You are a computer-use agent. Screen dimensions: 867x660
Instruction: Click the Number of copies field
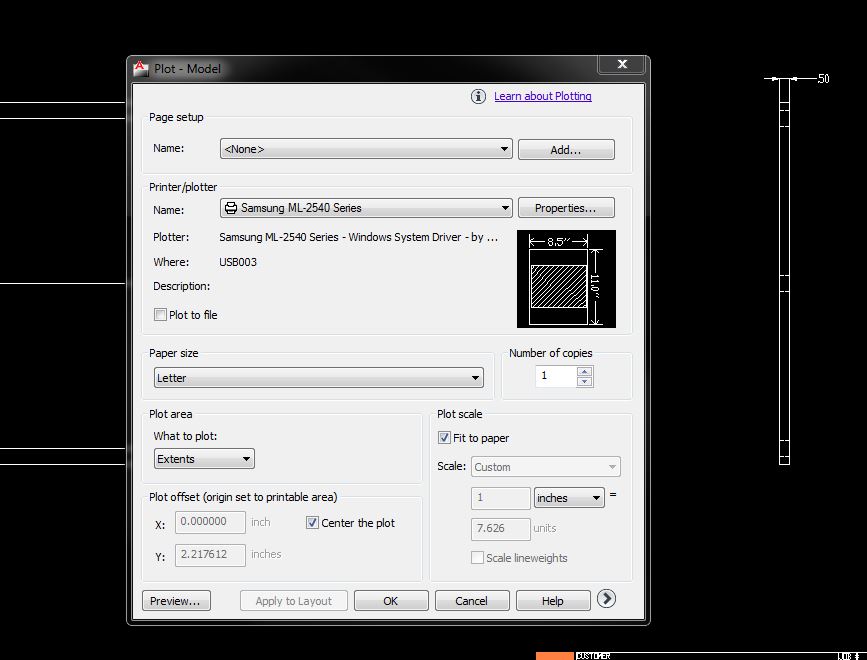pos(556,376)
